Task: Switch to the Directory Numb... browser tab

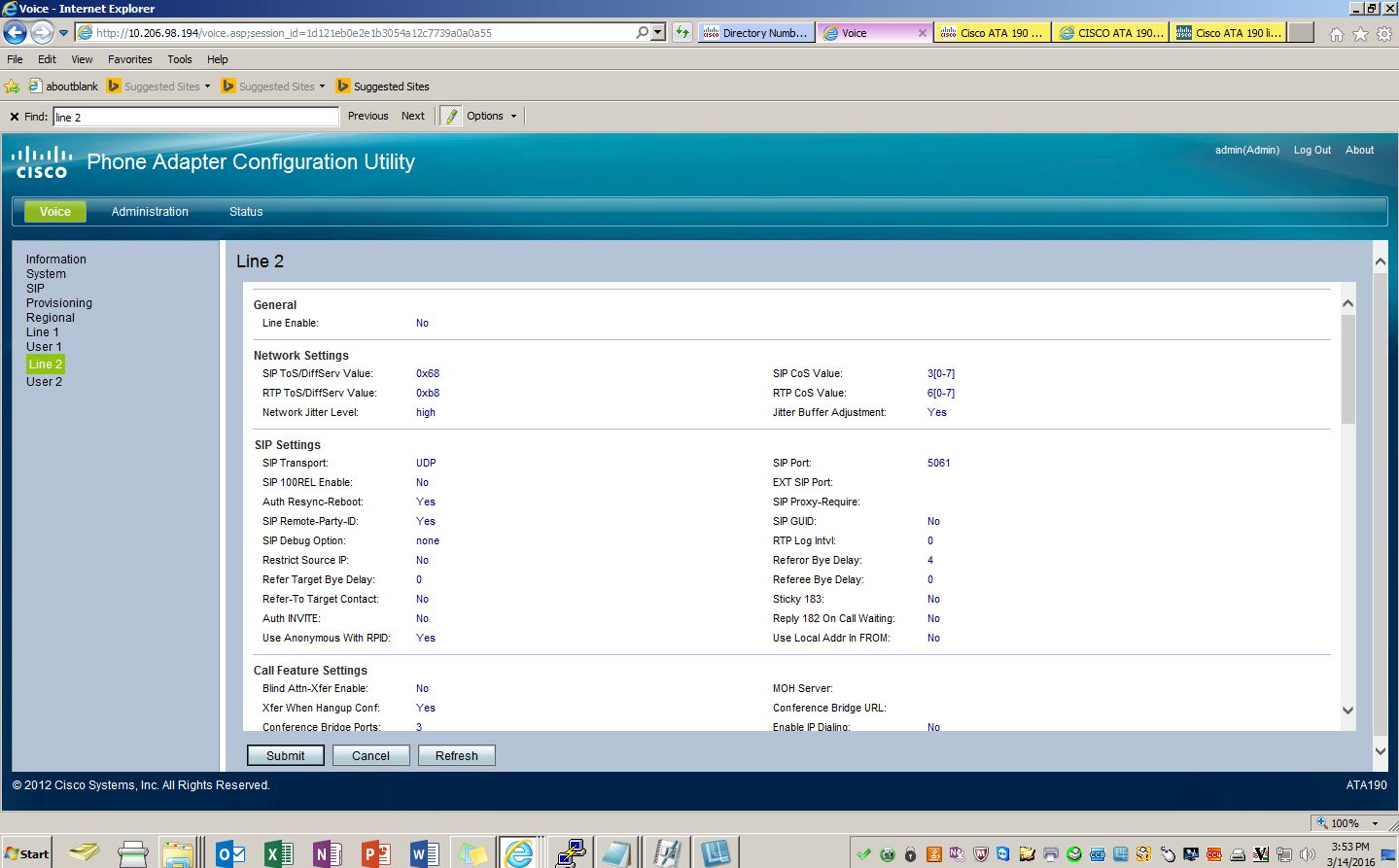Action: [755, 33]
